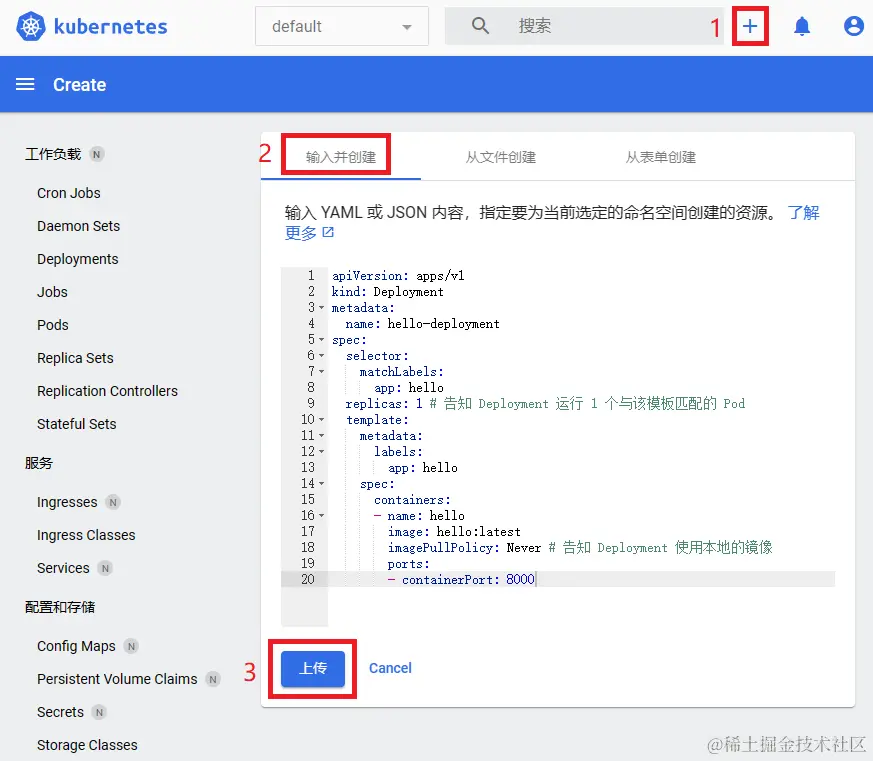Open the default namespace dropdown
The width and height of the screenshot is (873, 761).
pos(341,26)
